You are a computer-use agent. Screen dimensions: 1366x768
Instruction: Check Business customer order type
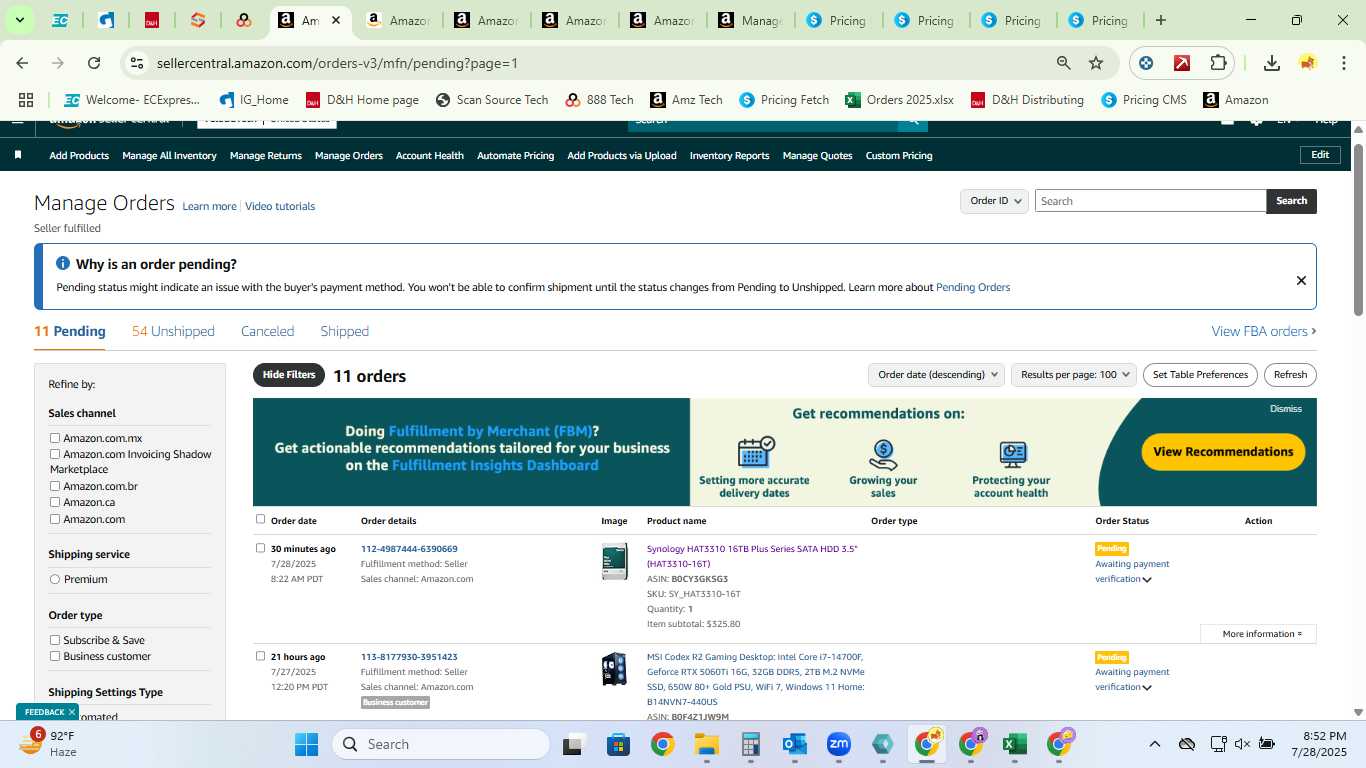click(55, 656)
